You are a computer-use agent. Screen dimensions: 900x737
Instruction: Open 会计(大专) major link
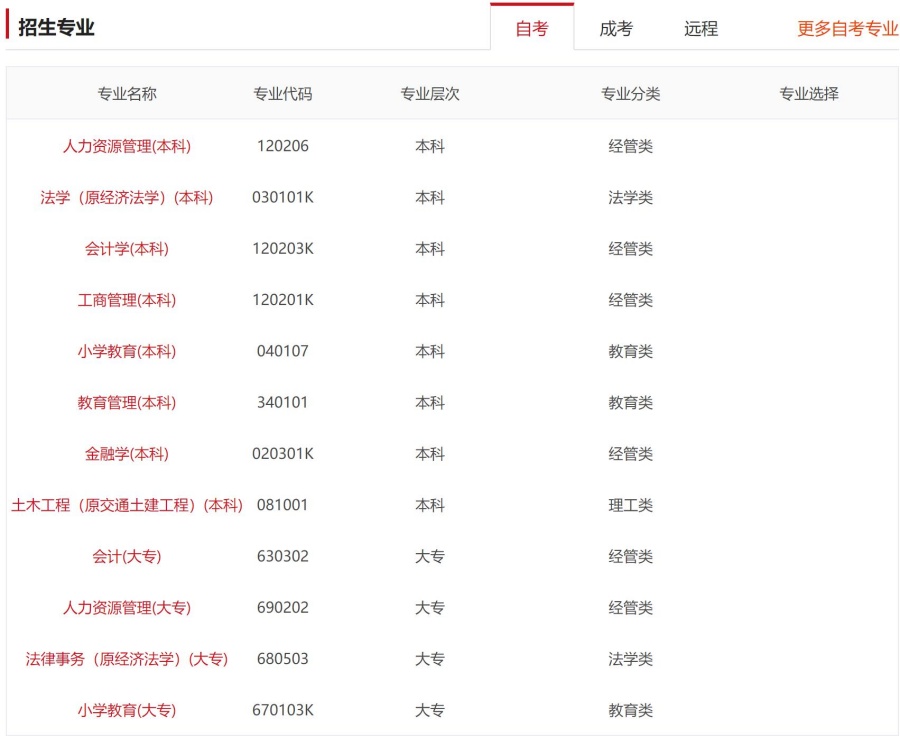coord(127,556)
